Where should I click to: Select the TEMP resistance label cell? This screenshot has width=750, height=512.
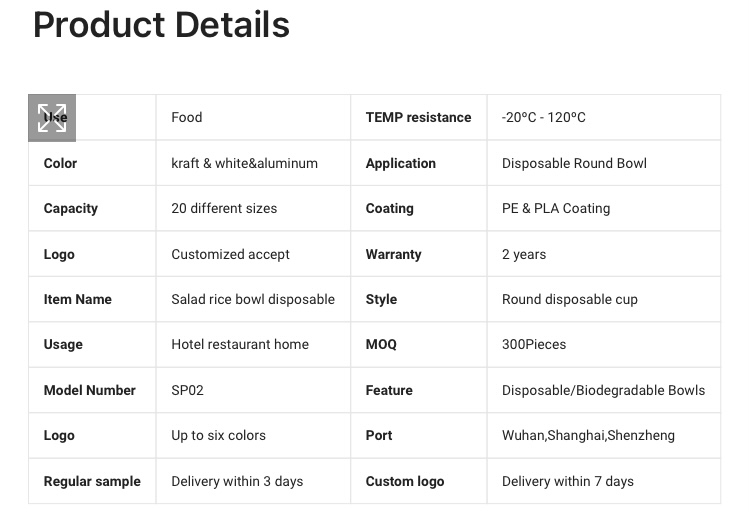click(x=419, y=117)
